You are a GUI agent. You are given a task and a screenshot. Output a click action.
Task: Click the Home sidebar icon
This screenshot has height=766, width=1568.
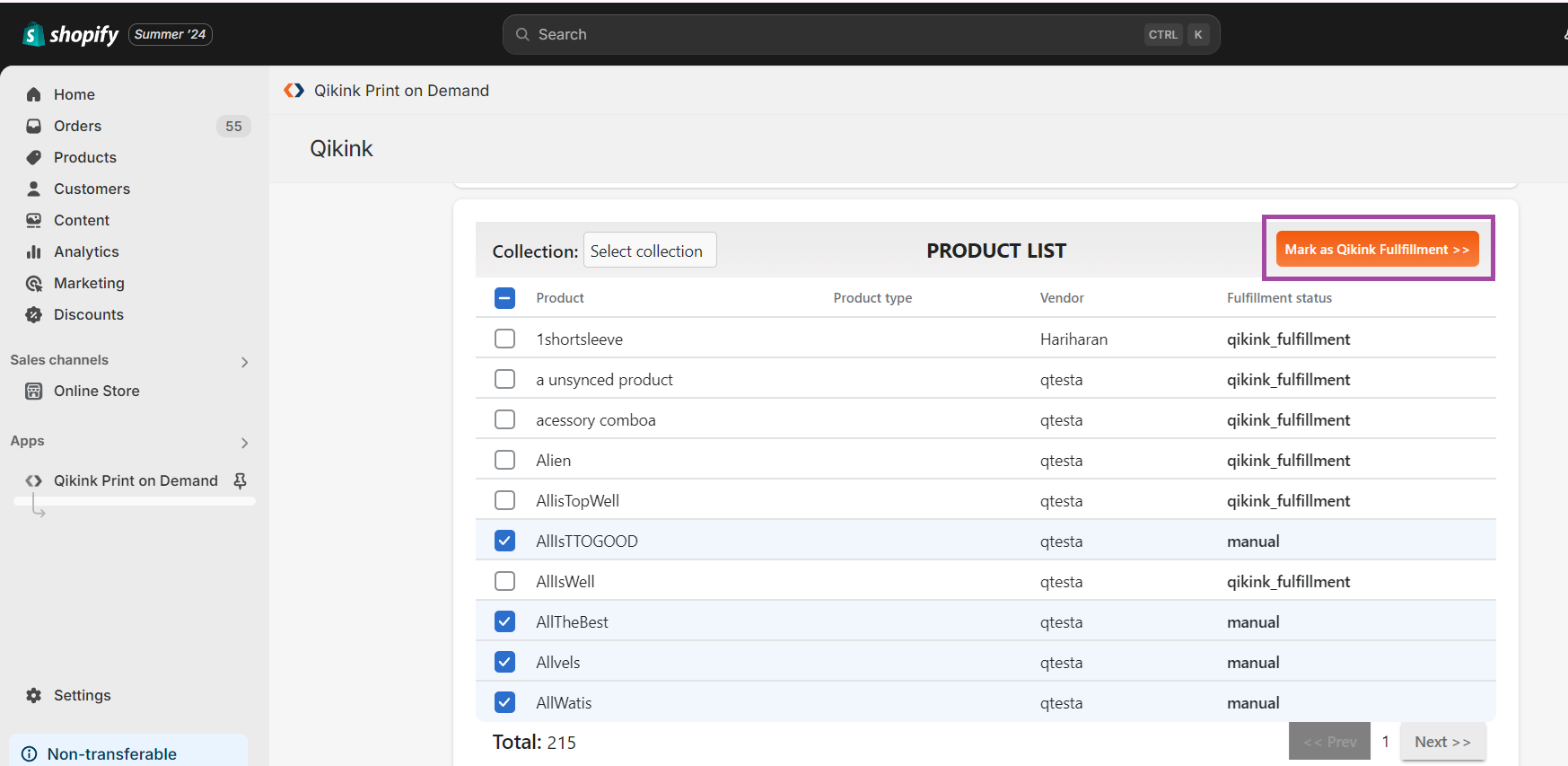click(34, 94)
